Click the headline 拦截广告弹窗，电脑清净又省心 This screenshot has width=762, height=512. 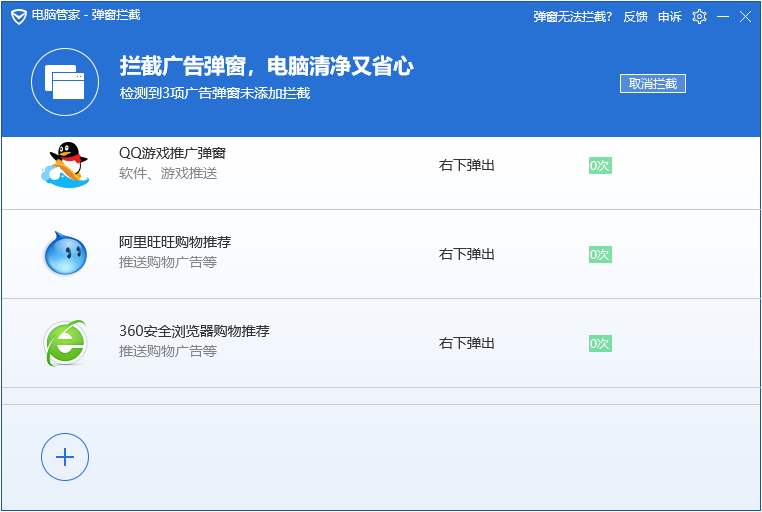[x=266, y=66]
